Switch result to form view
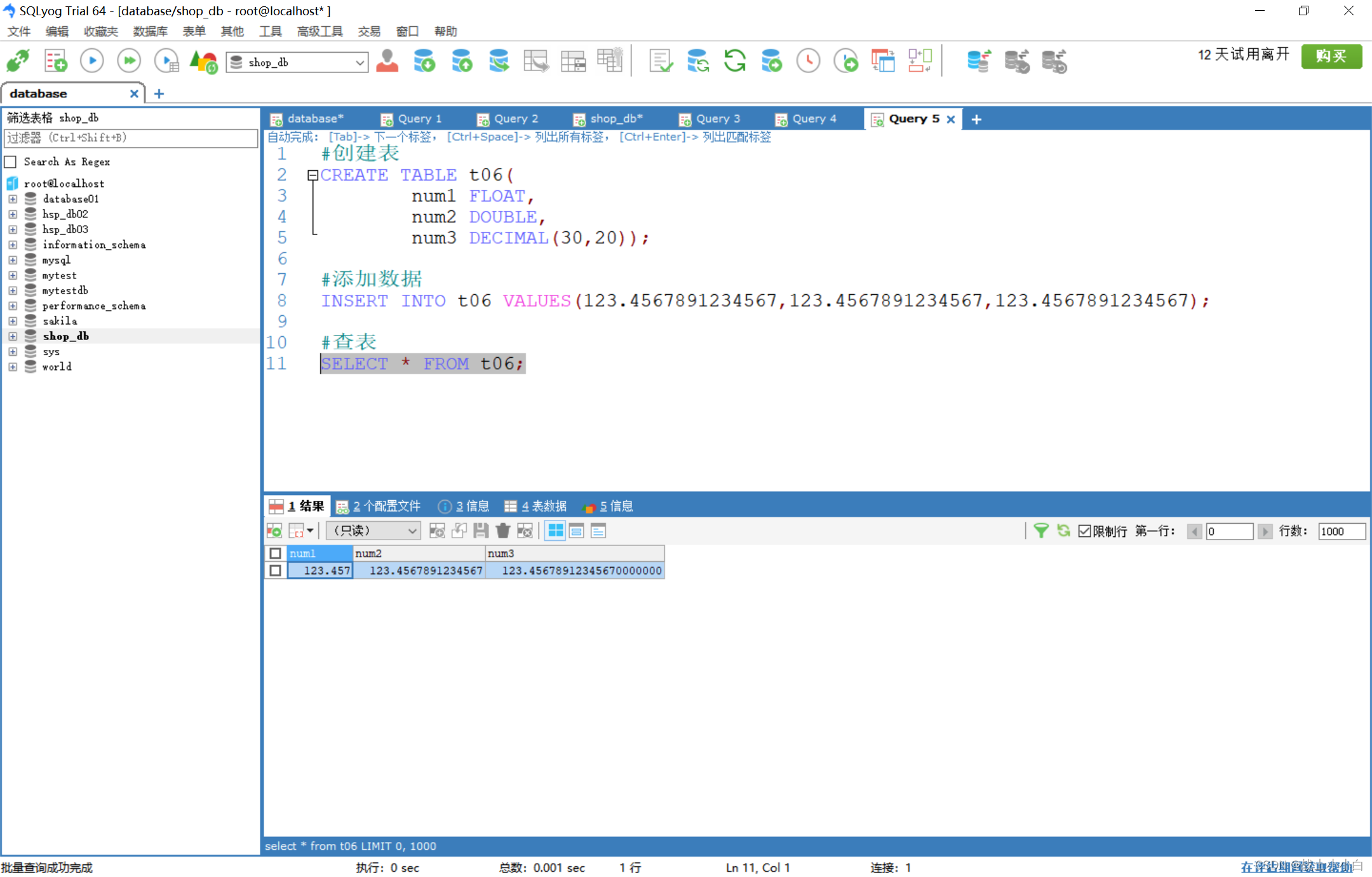This screenshot has width=1372, height=877. tap(577, 531)
